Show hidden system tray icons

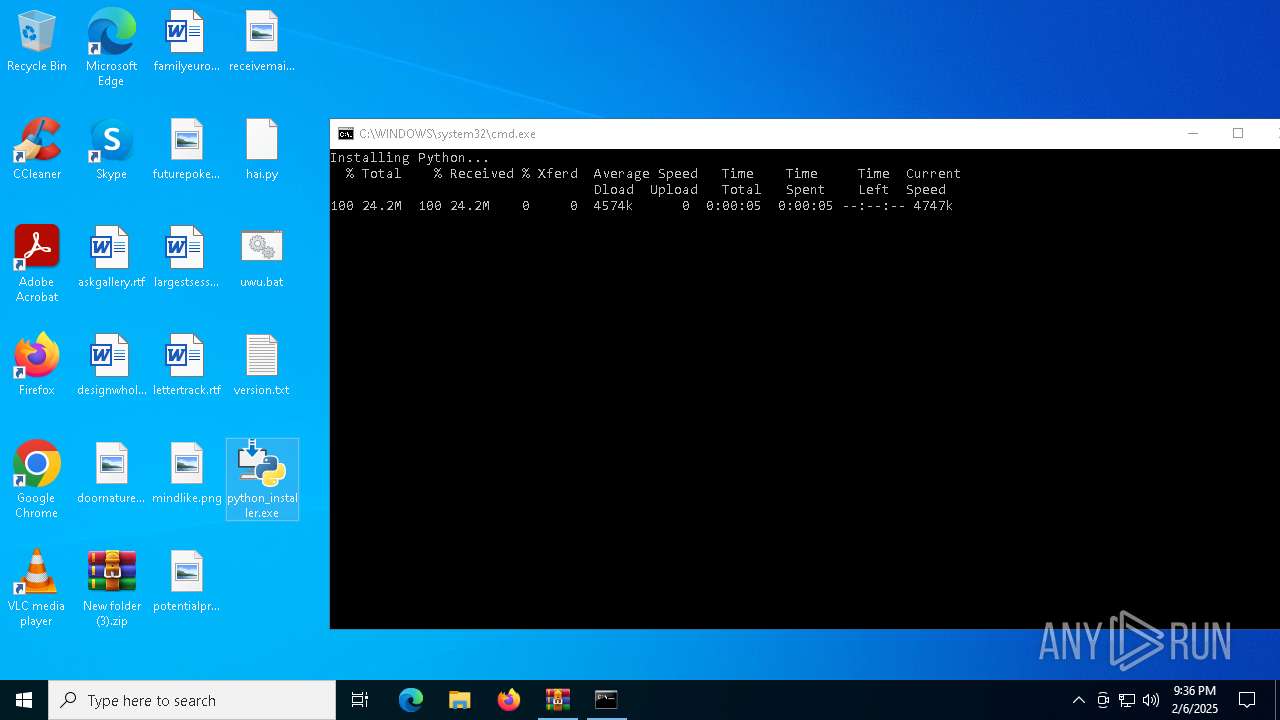coord(1078,700)
